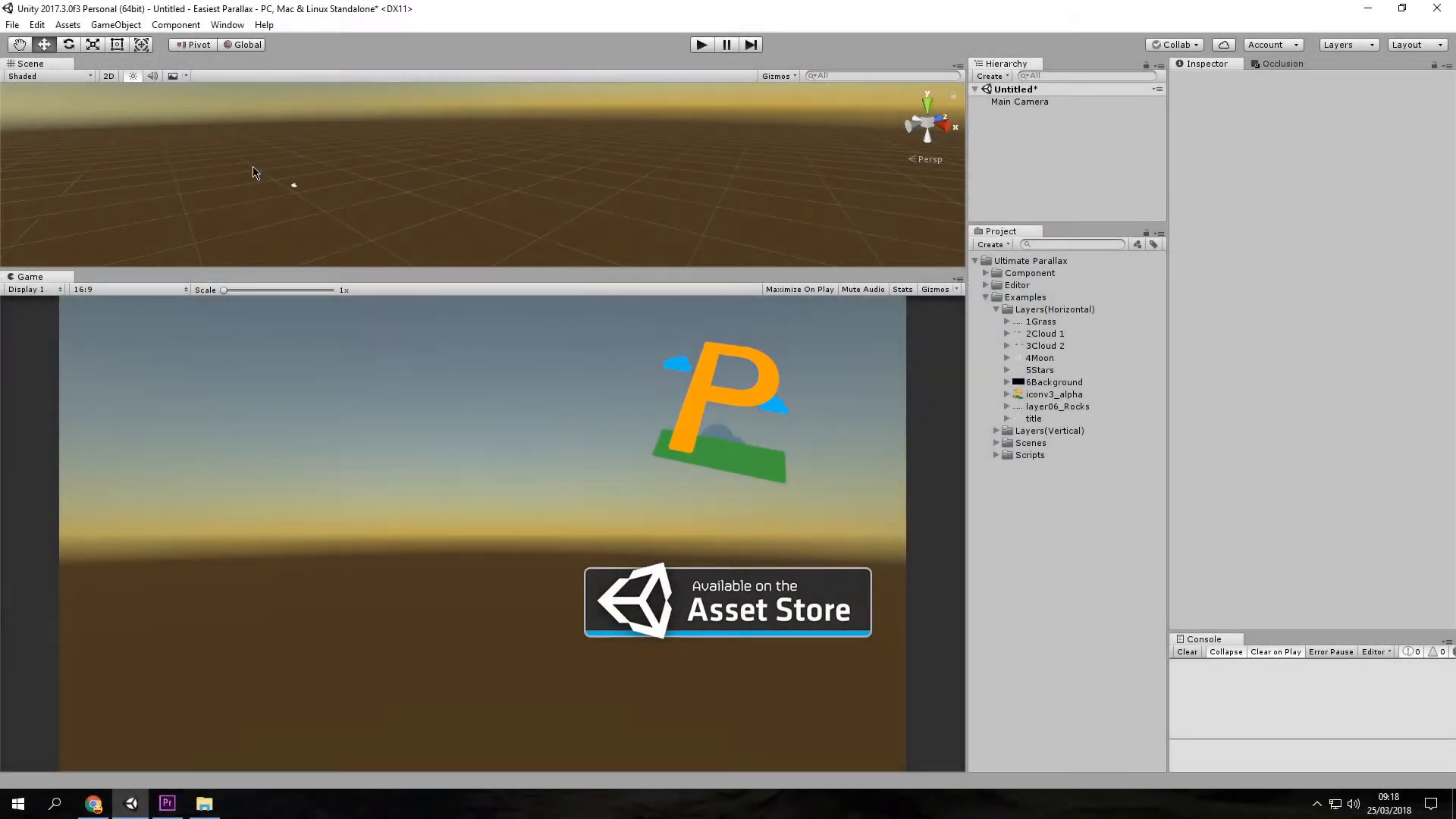The width and height of the screenshot is (1456, 819).
Task: Toggle Clear on Play in Console
Action: 1276,652
